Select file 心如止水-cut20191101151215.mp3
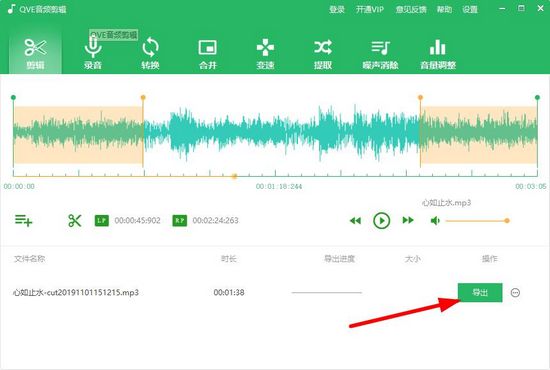 pos(76,292)
